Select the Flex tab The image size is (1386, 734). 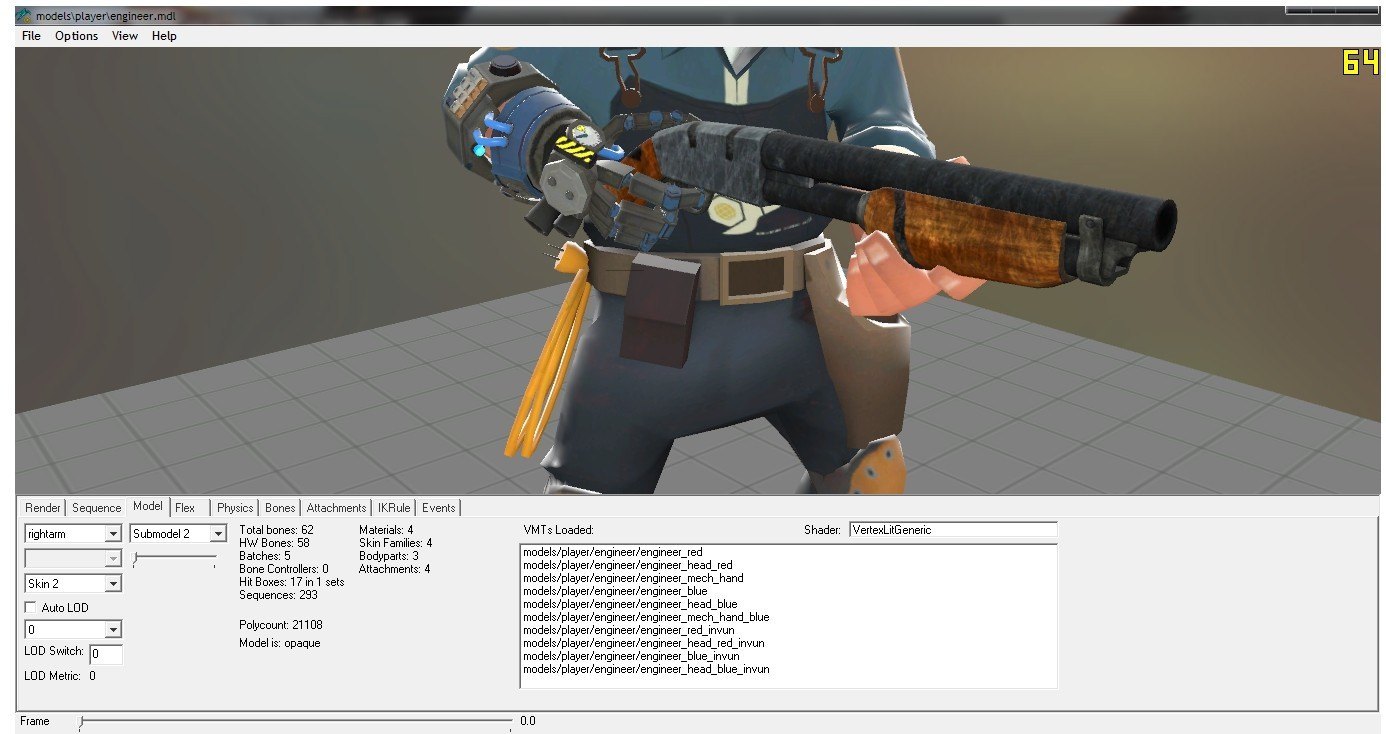[185, 508]
